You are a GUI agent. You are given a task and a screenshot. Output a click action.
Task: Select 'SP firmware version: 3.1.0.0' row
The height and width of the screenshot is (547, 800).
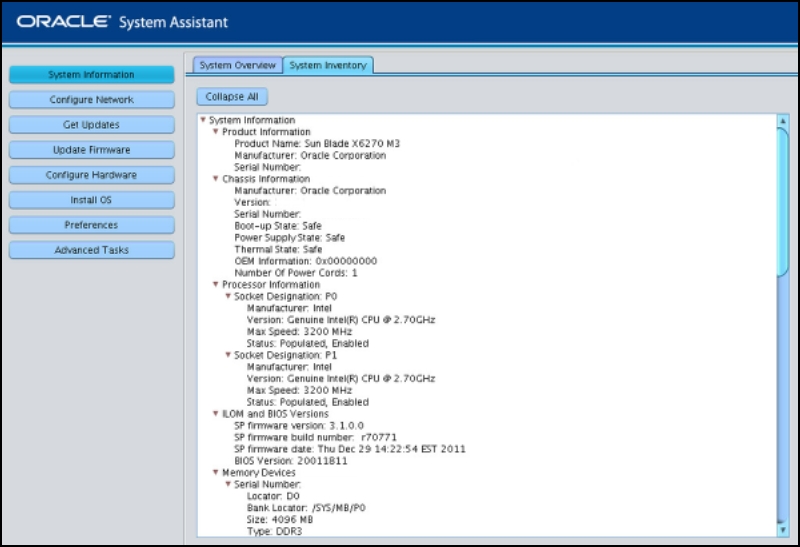coord(298,426)
